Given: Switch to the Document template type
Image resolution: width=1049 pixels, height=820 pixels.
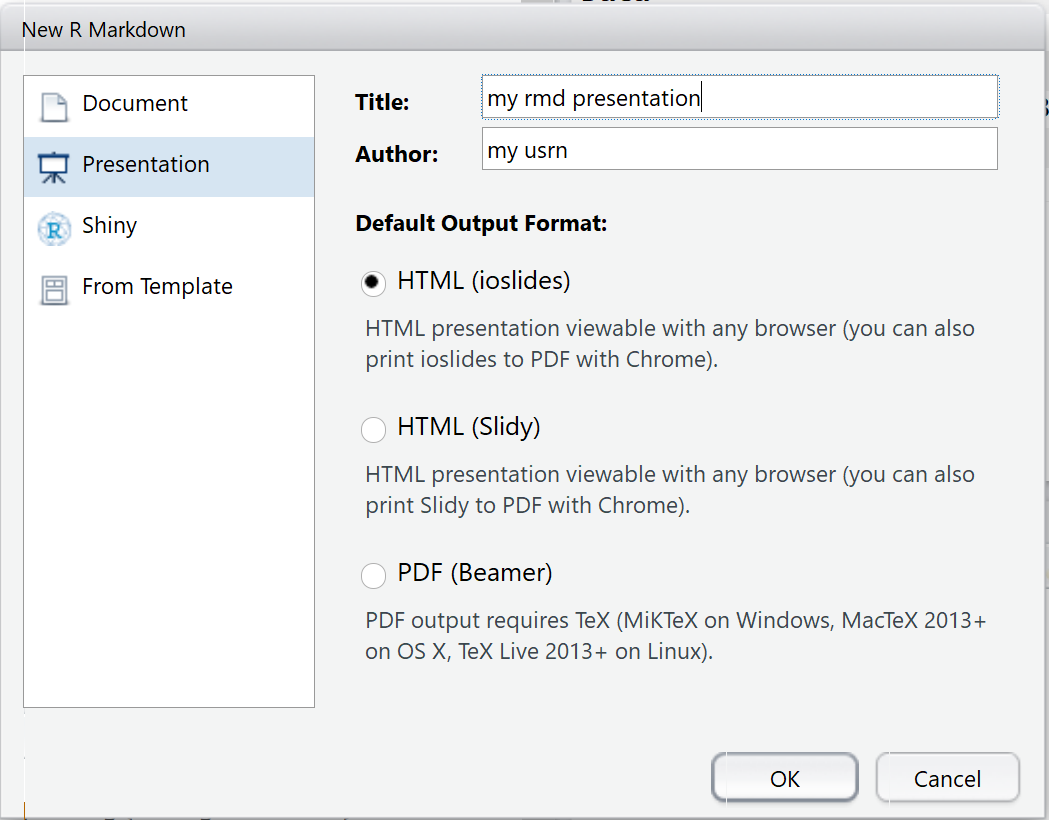Looking at the screenshot, I should pyautogui.click(x=135, y=103).
